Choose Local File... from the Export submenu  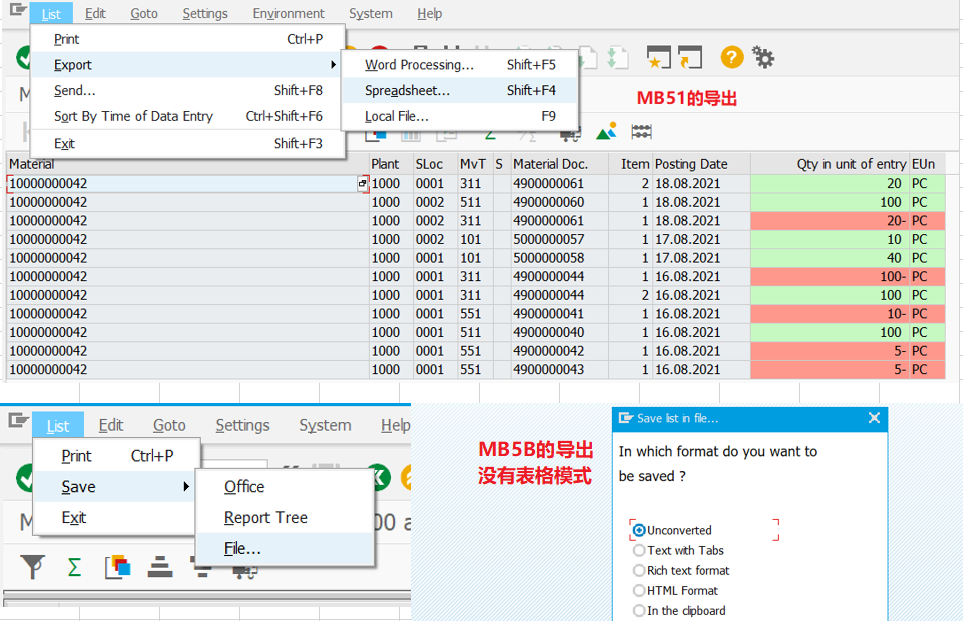460,116
